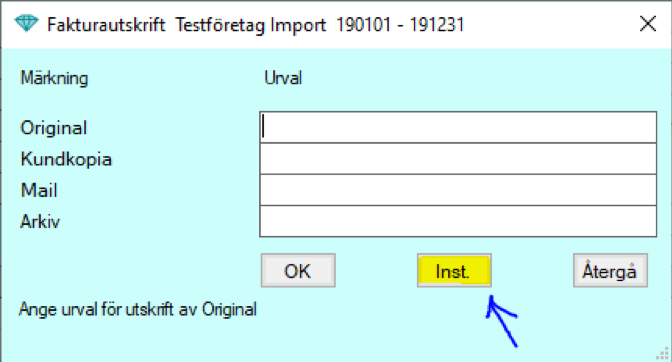Viewport: 672px width, 362px height.
Task: Click the Fakturautskrift Testföretag Import title text
Action: 186,25
